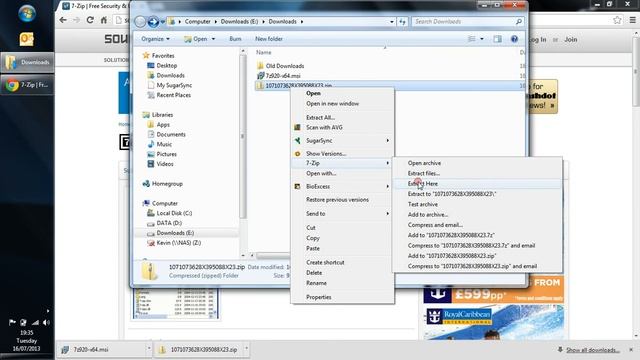Expand the recent pages arrow beside navigation buttons
Viewport: 640px width, 360px height.
coord(162,22)
